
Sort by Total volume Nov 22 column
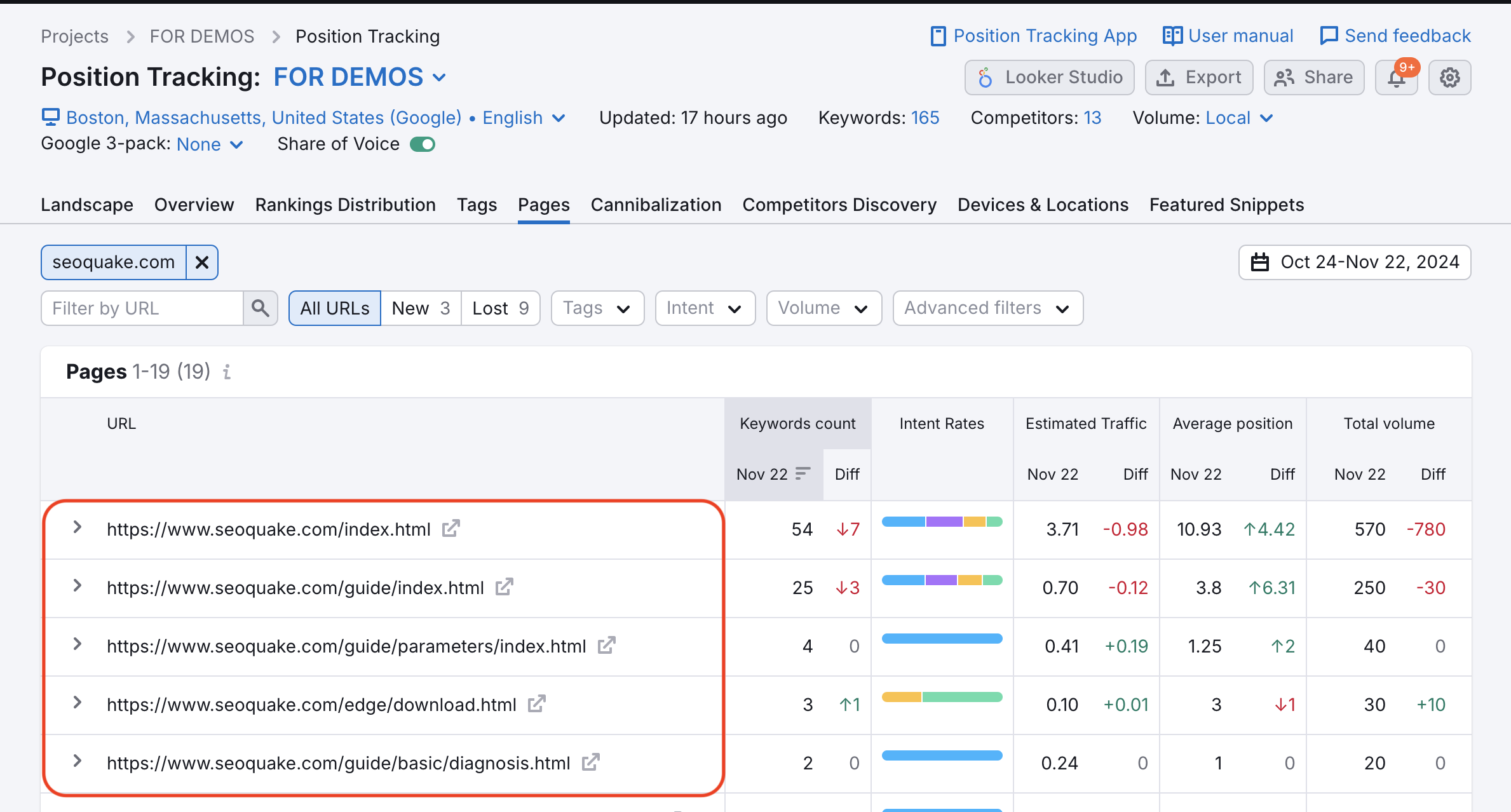click(1360, 475)
